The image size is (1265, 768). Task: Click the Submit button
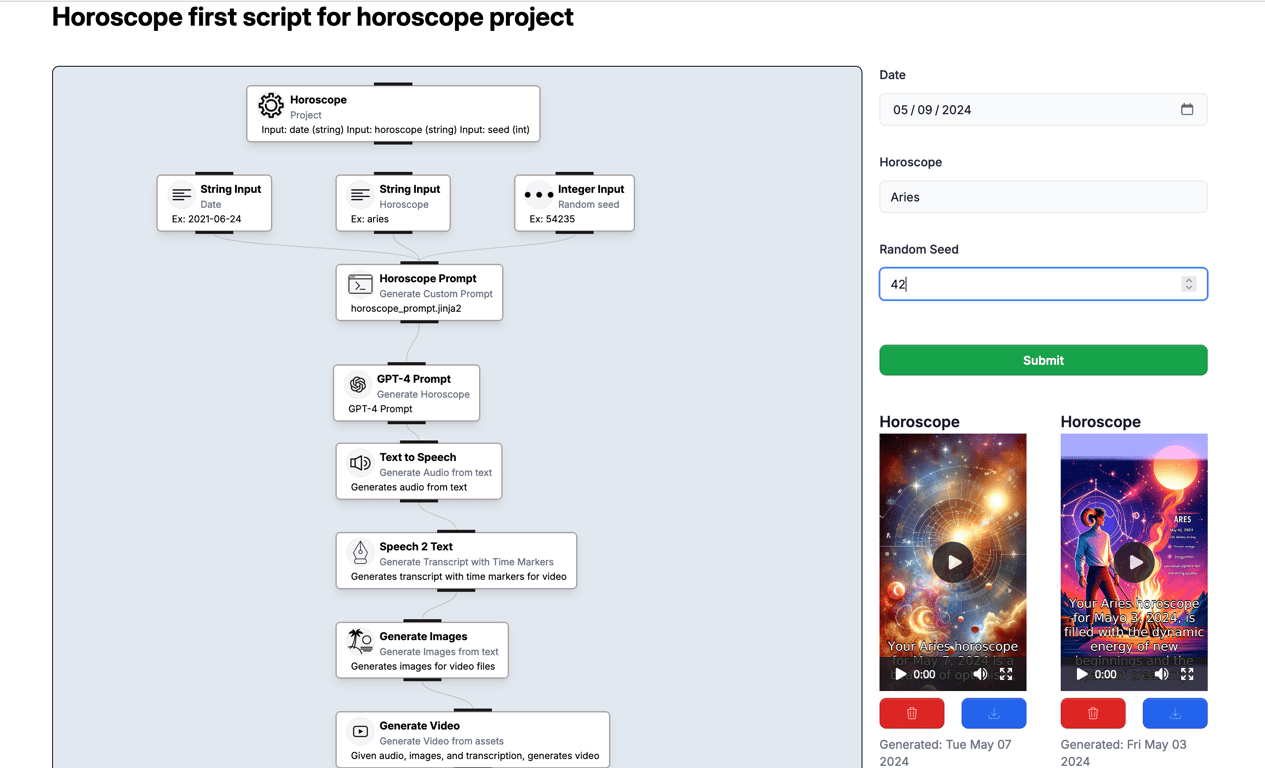coord(1043,360)
